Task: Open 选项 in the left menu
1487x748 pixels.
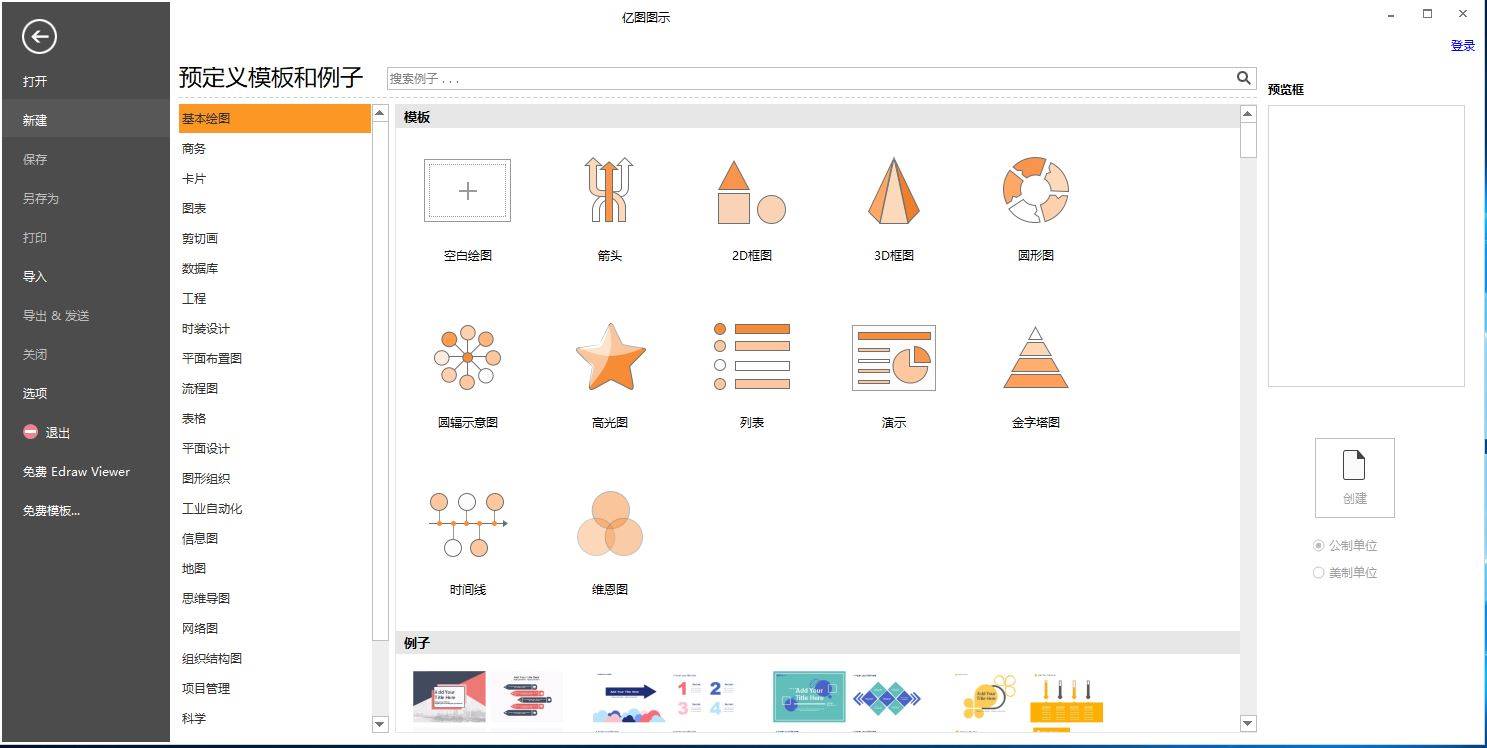Action: click(35, 394)
